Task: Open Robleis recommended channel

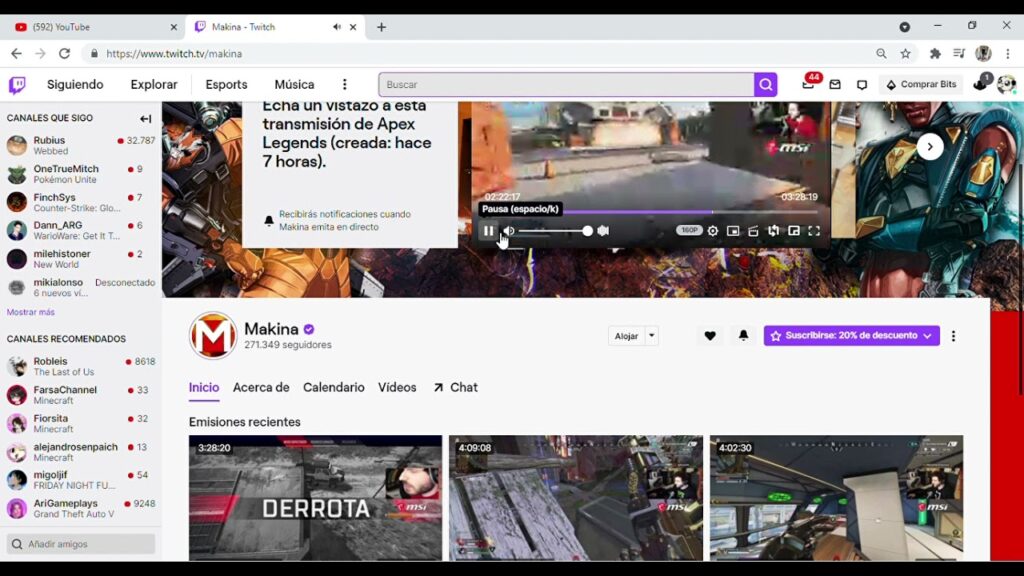Action: (81, 366)
